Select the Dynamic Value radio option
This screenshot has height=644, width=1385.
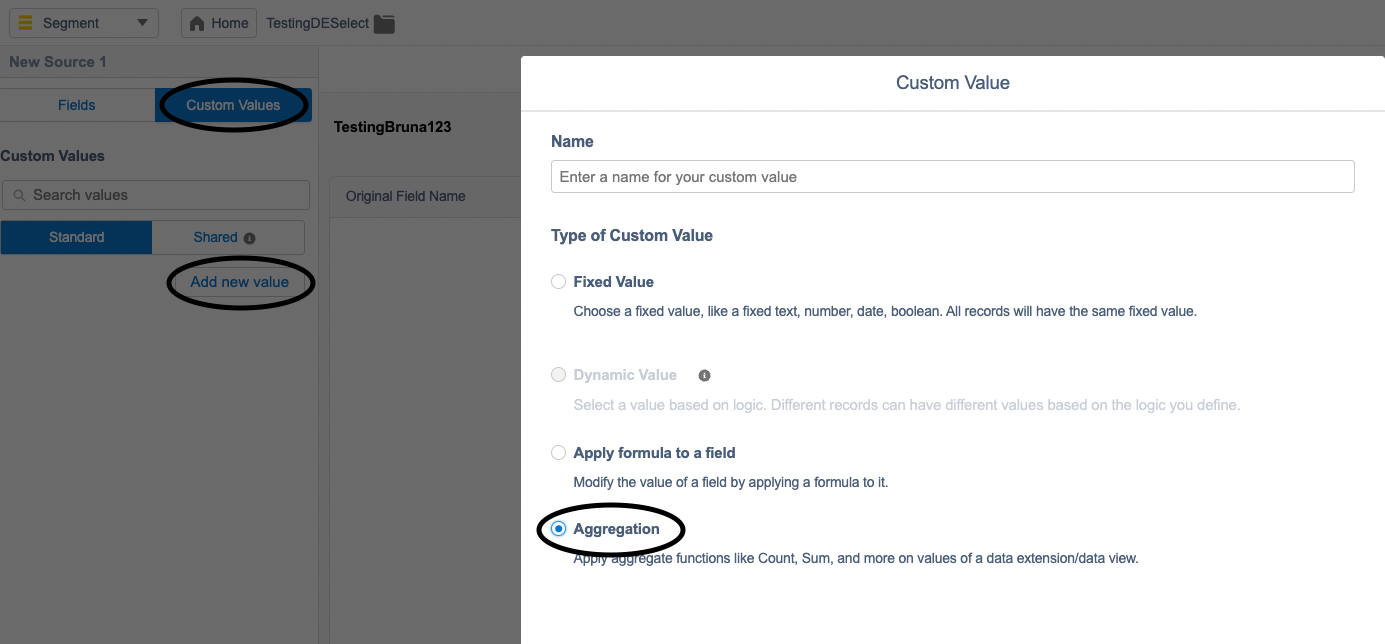[x=559, y=375]
